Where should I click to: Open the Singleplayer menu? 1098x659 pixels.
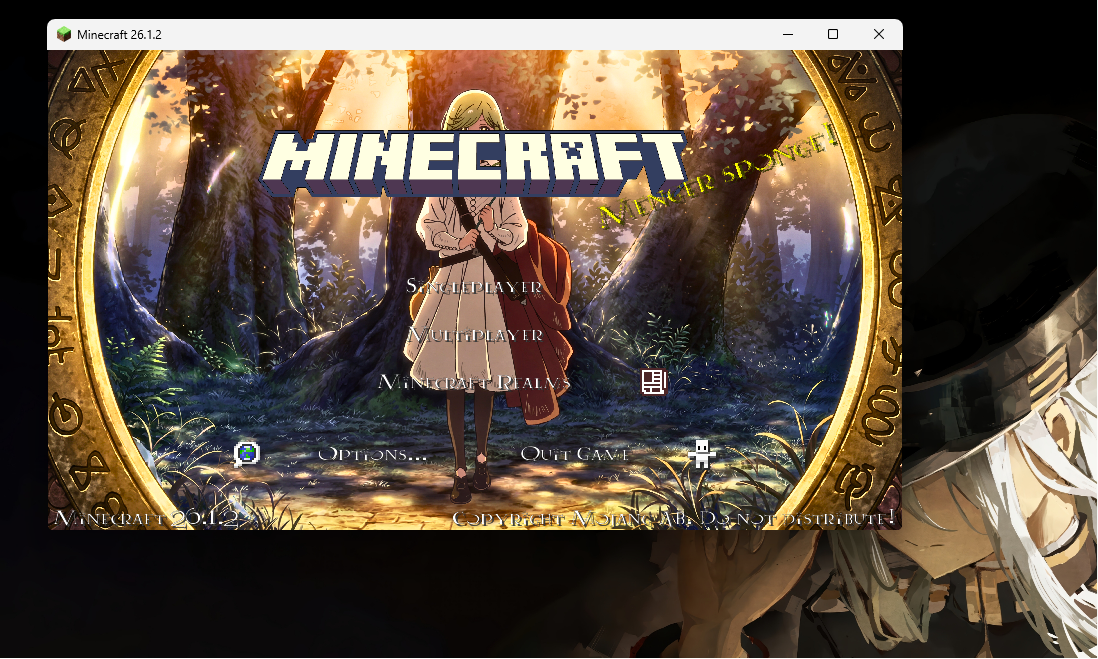[474, 286]
